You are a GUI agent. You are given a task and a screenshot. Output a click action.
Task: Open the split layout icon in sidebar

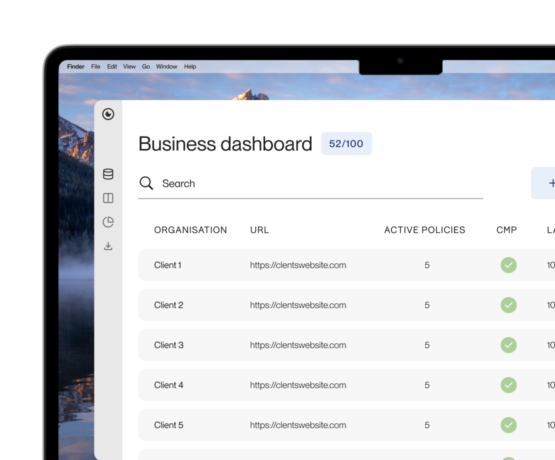click(x=108, y=198)
